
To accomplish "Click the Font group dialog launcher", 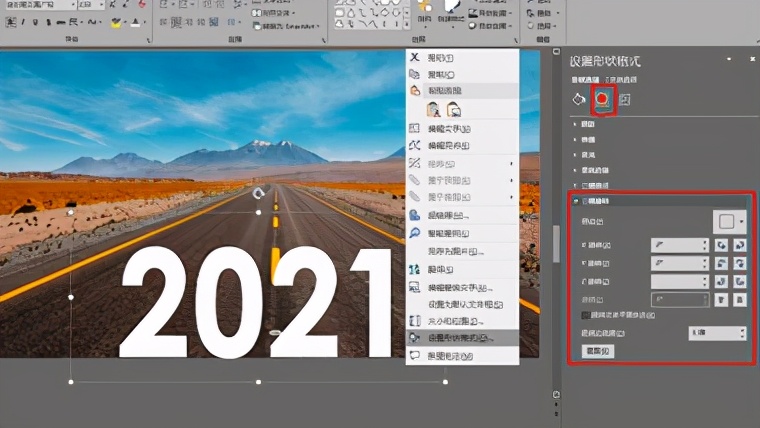I will point(149,40).
